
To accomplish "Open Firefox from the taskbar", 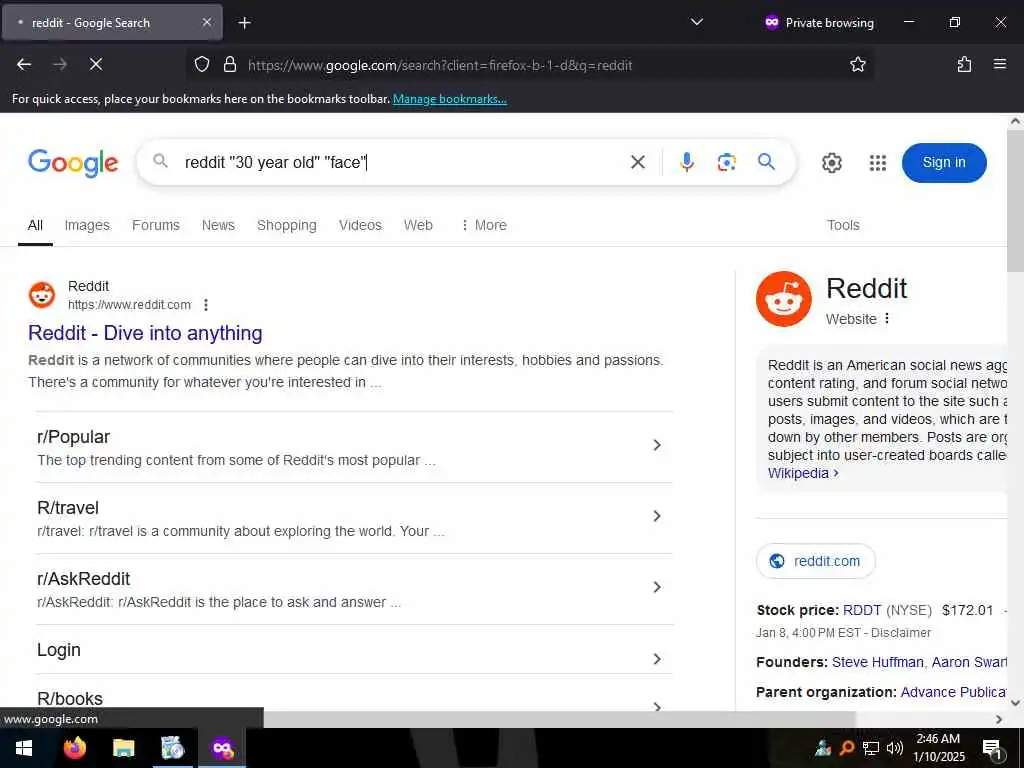I will [x=74, y=748].
